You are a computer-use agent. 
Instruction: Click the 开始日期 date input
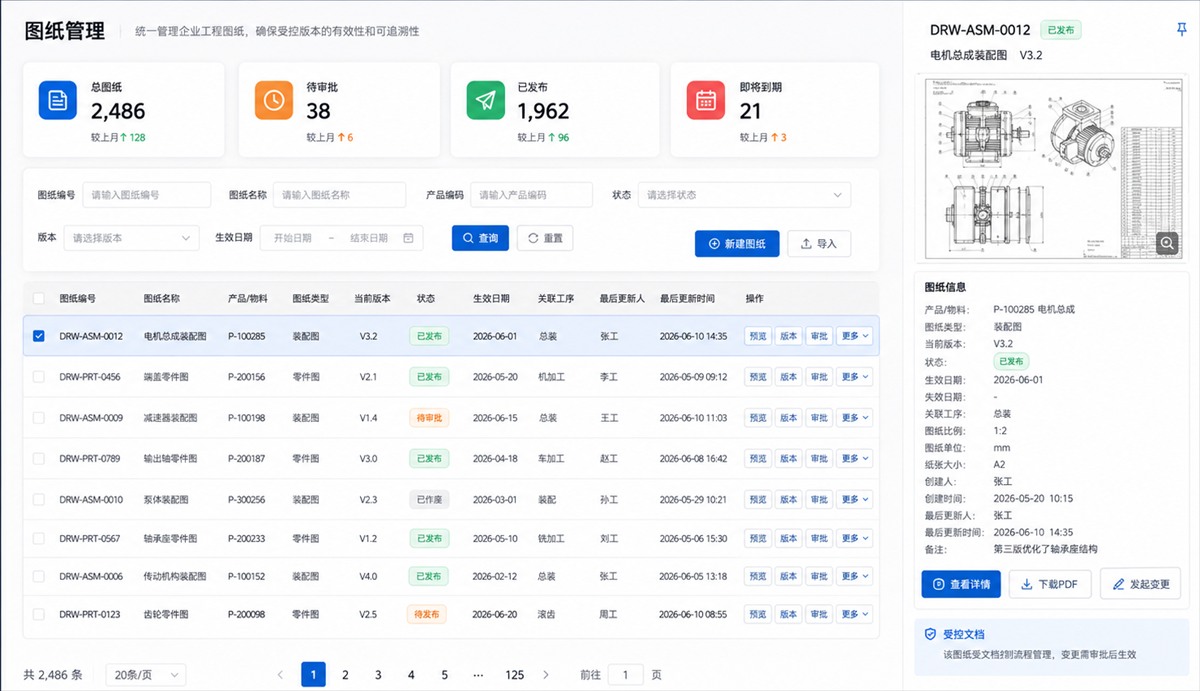point(293,238)
